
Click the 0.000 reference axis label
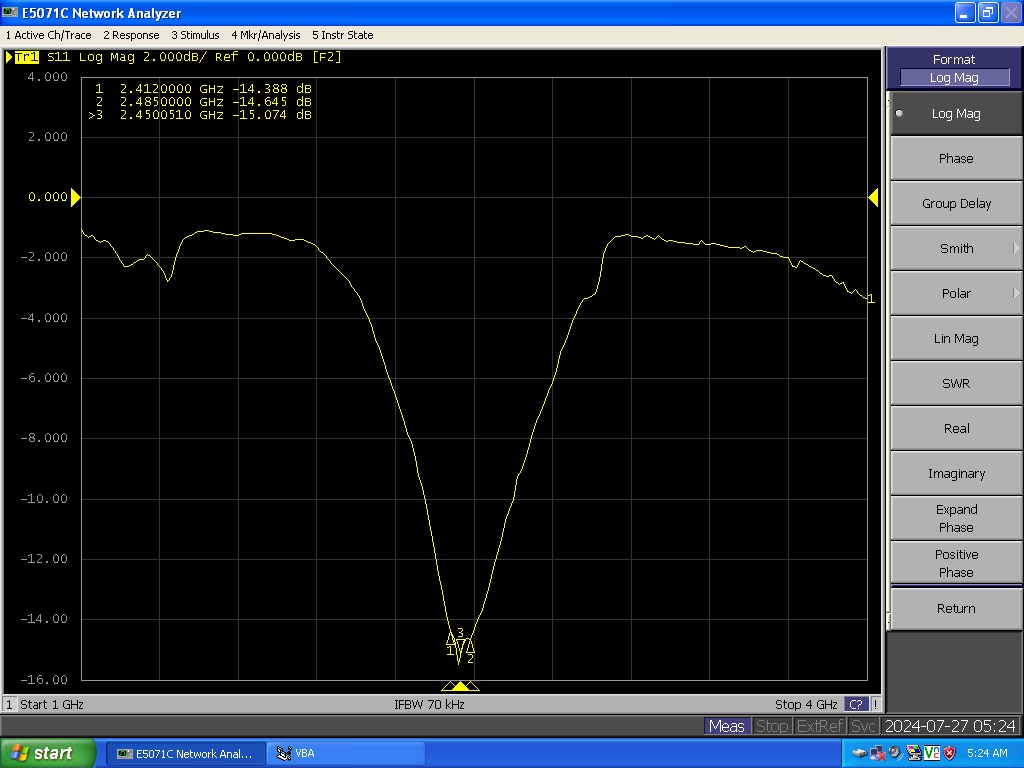48,197
